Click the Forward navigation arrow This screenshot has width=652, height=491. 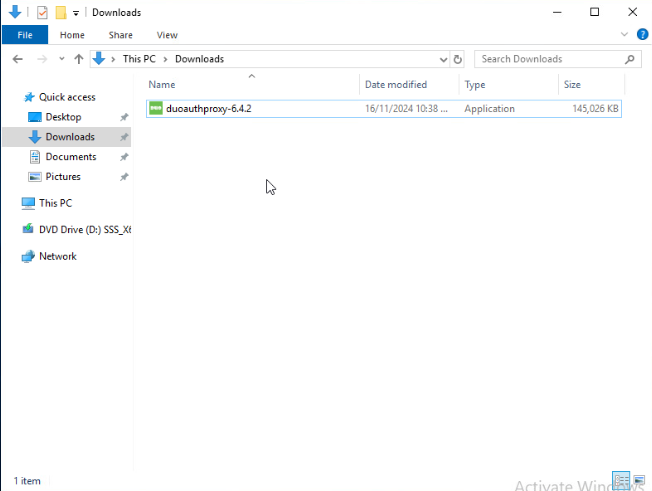[42, 59]
